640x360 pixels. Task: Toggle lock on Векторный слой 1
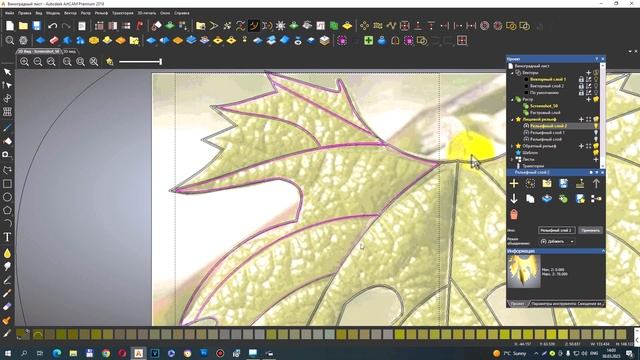581,79
